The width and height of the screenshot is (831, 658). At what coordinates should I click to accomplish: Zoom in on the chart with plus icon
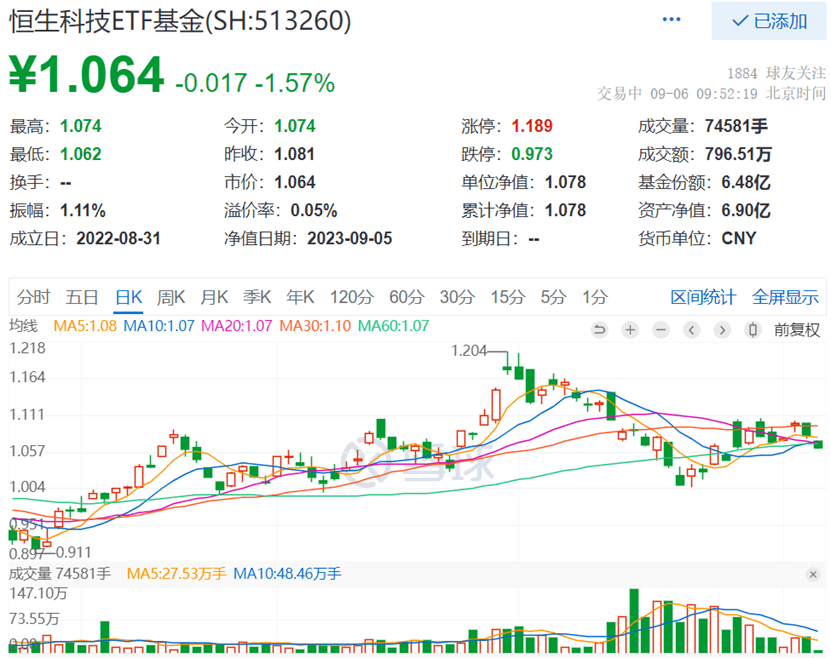(x=629, y=330)
